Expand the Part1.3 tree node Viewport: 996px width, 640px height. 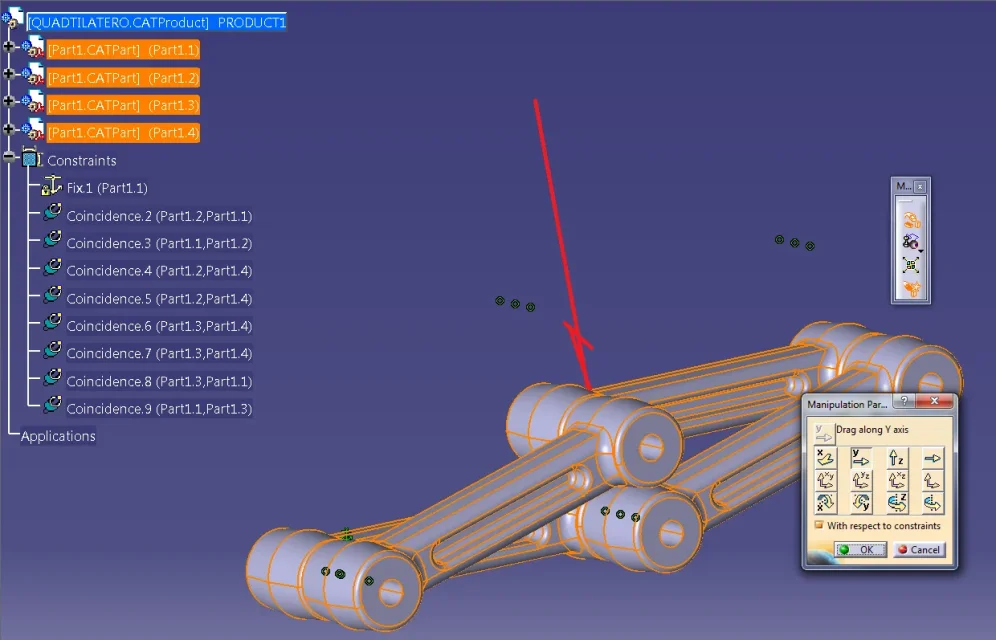click(8, 101)
